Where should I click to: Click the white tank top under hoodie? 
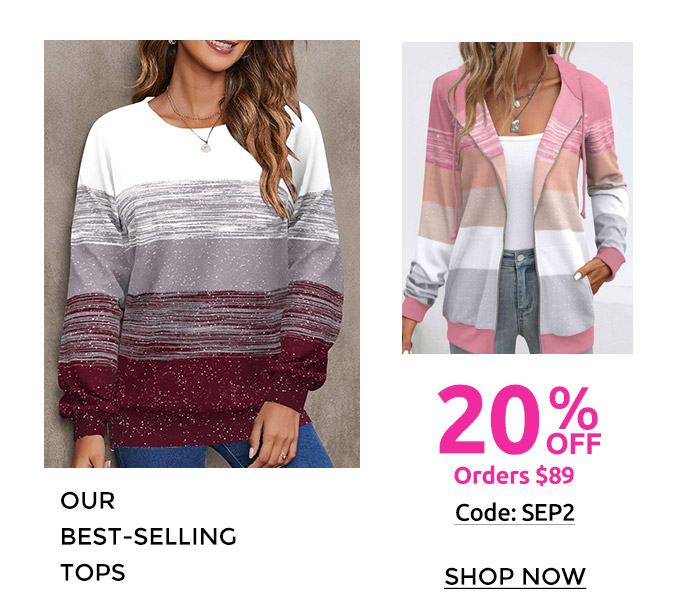pos(520,192)
